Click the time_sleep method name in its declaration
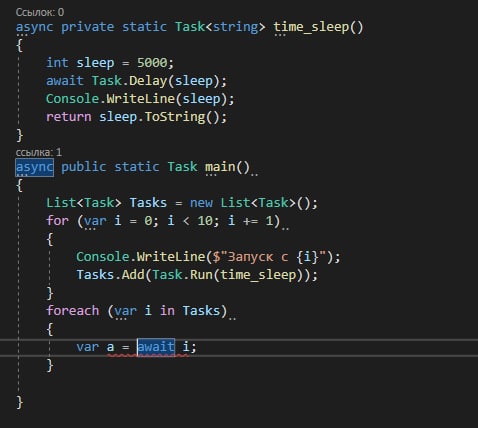The height and width of the screenshot is (428, 478). [x=311, y=27]
